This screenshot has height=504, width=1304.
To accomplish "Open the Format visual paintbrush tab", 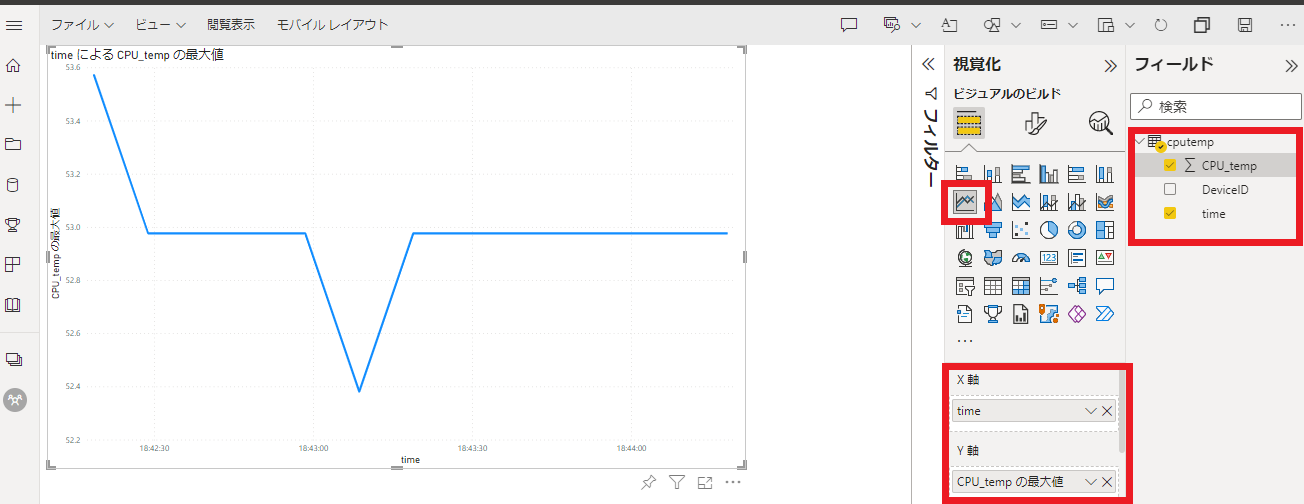I will coord(1035,124).
